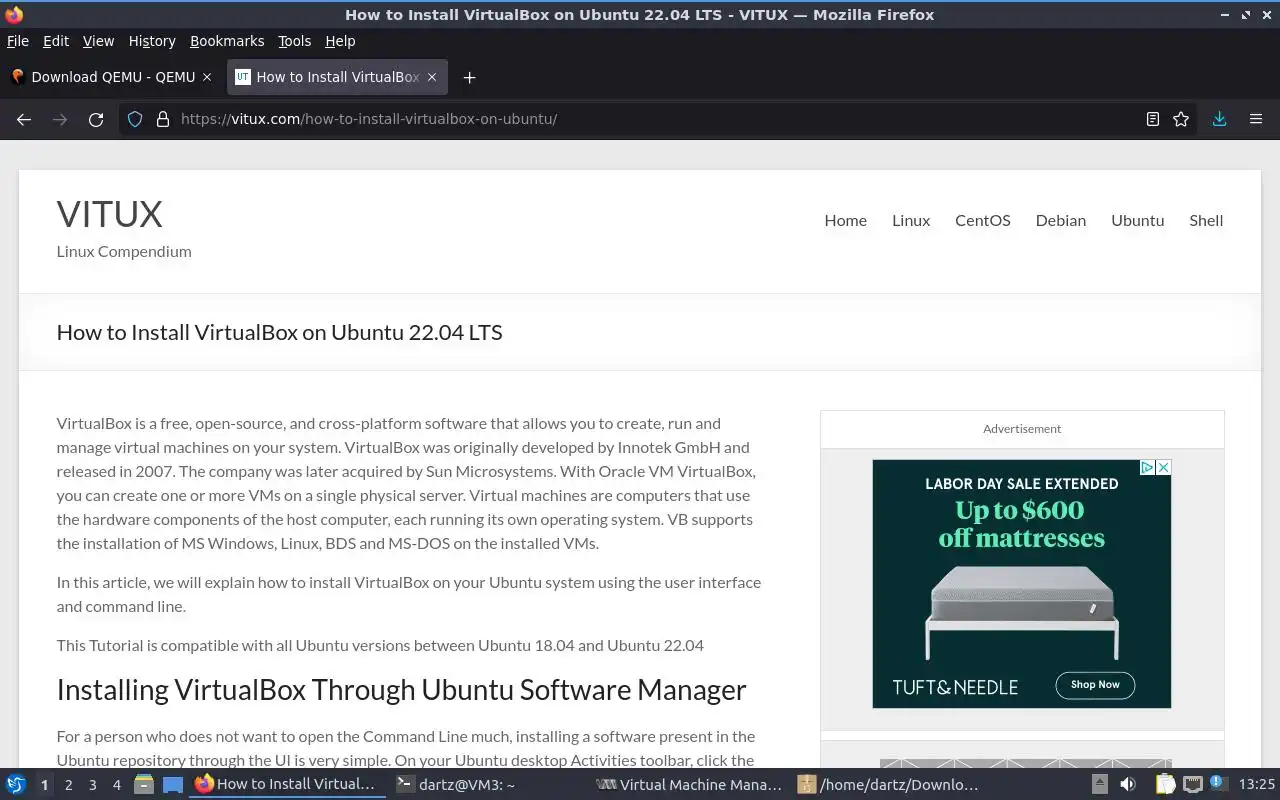1280x800 pixels.
Task: Open the History menu
Action: [152, 41]
